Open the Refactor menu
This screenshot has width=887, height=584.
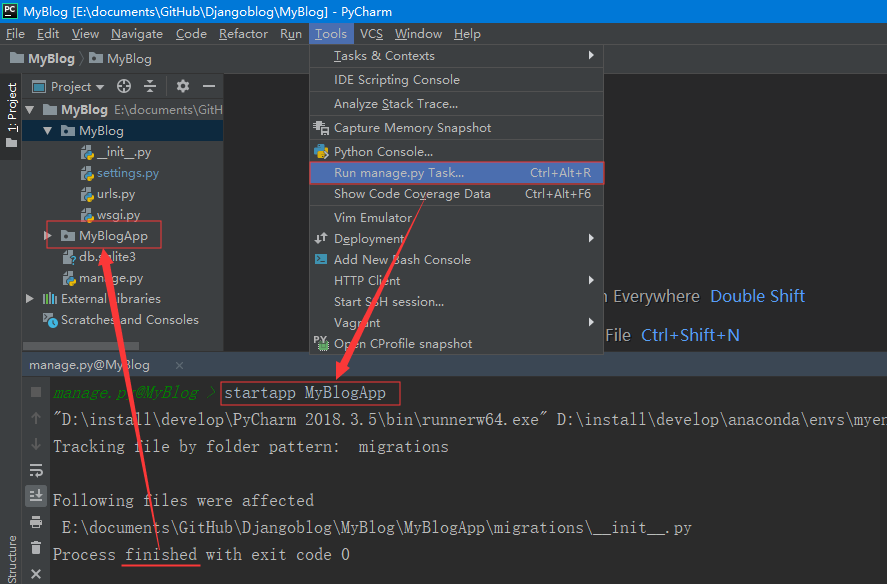click(x=243, y=34)
